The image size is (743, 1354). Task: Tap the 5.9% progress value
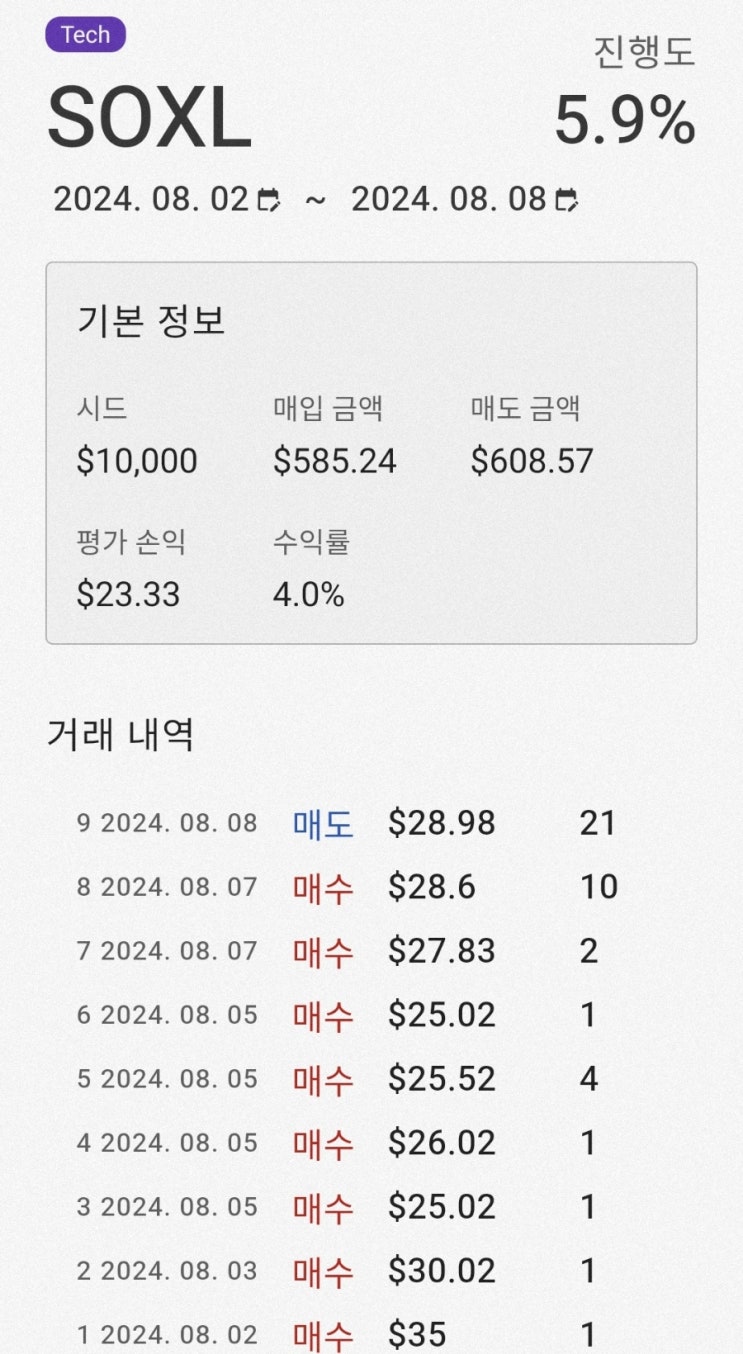pos(624,122)
